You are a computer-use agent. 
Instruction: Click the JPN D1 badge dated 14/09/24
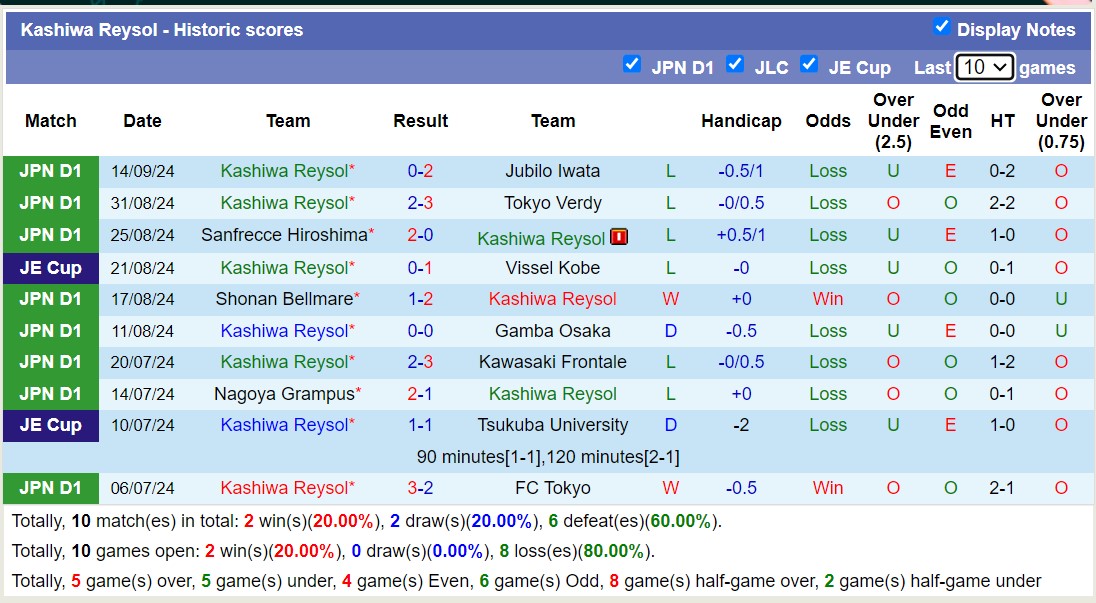51,171
